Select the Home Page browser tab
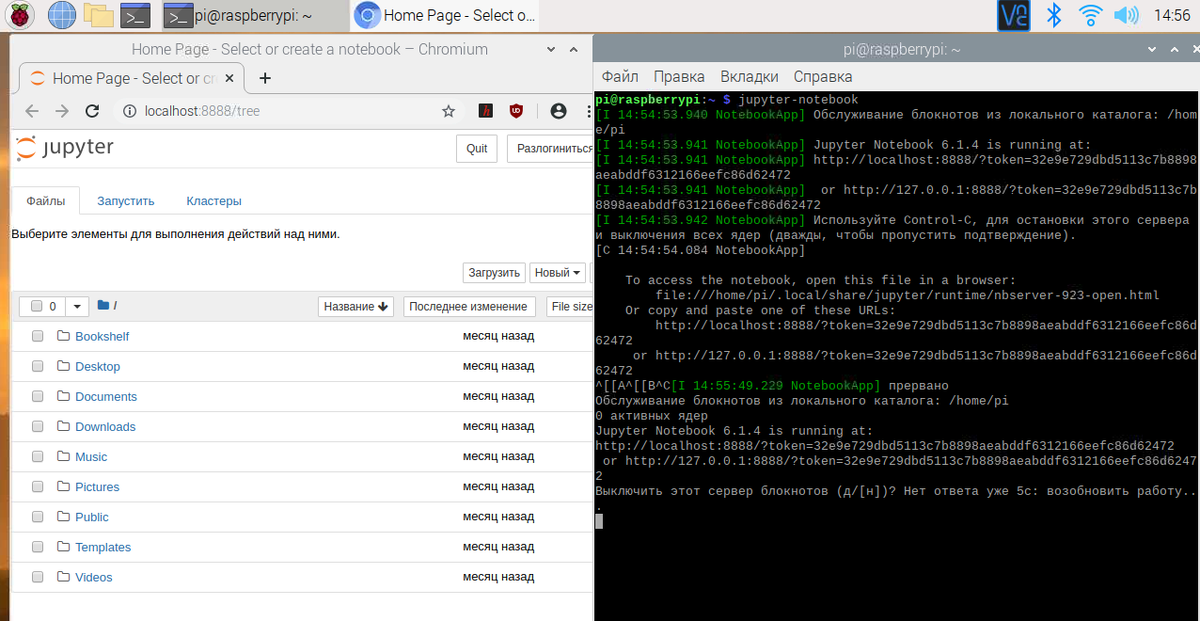This screenshot has height=621, width=1200. [x=130, y=78]
